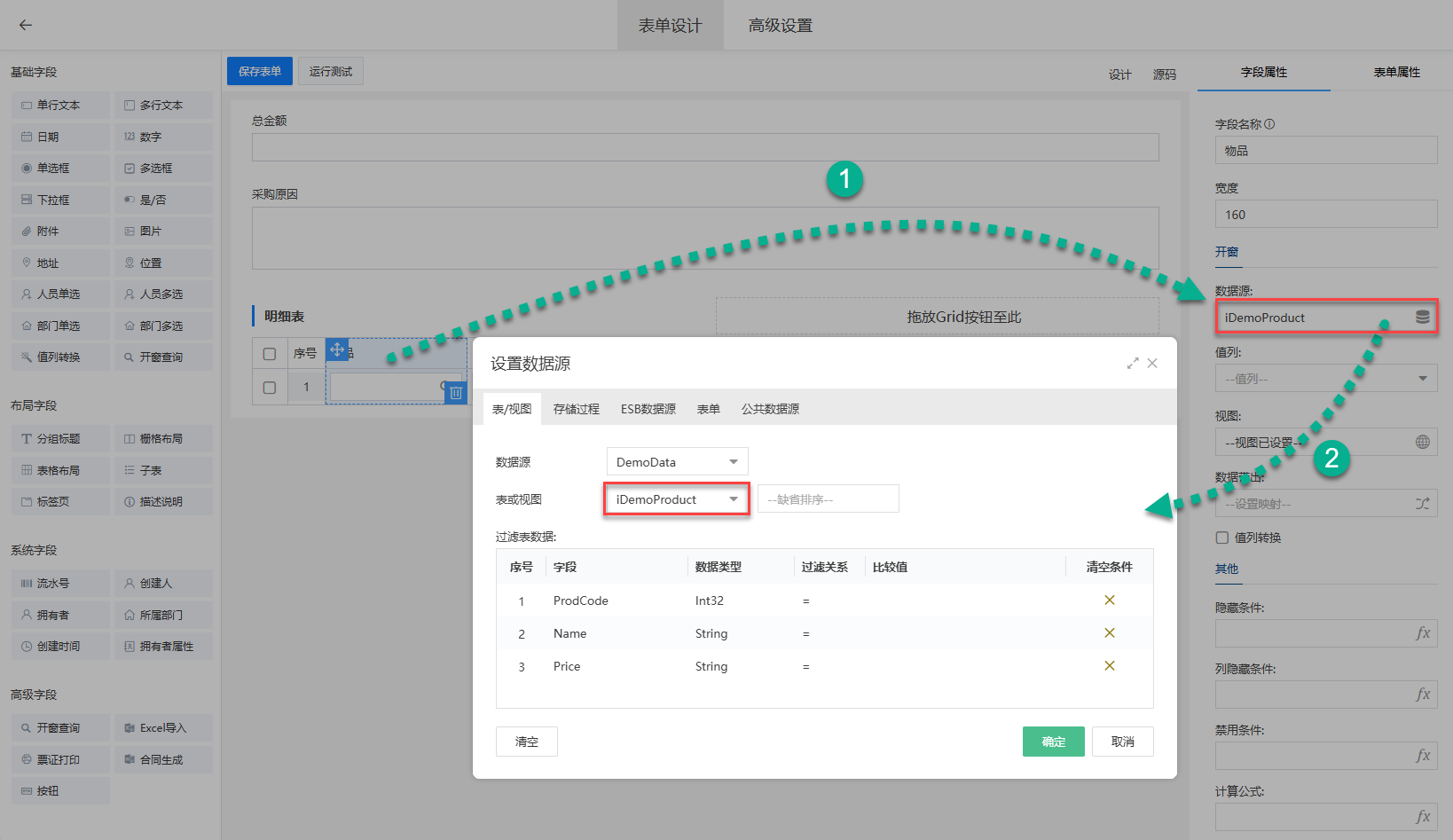Tick the grid header select-all checkbox
Image resolution: width=1453 pixels, height=840 pixels.
270,354
